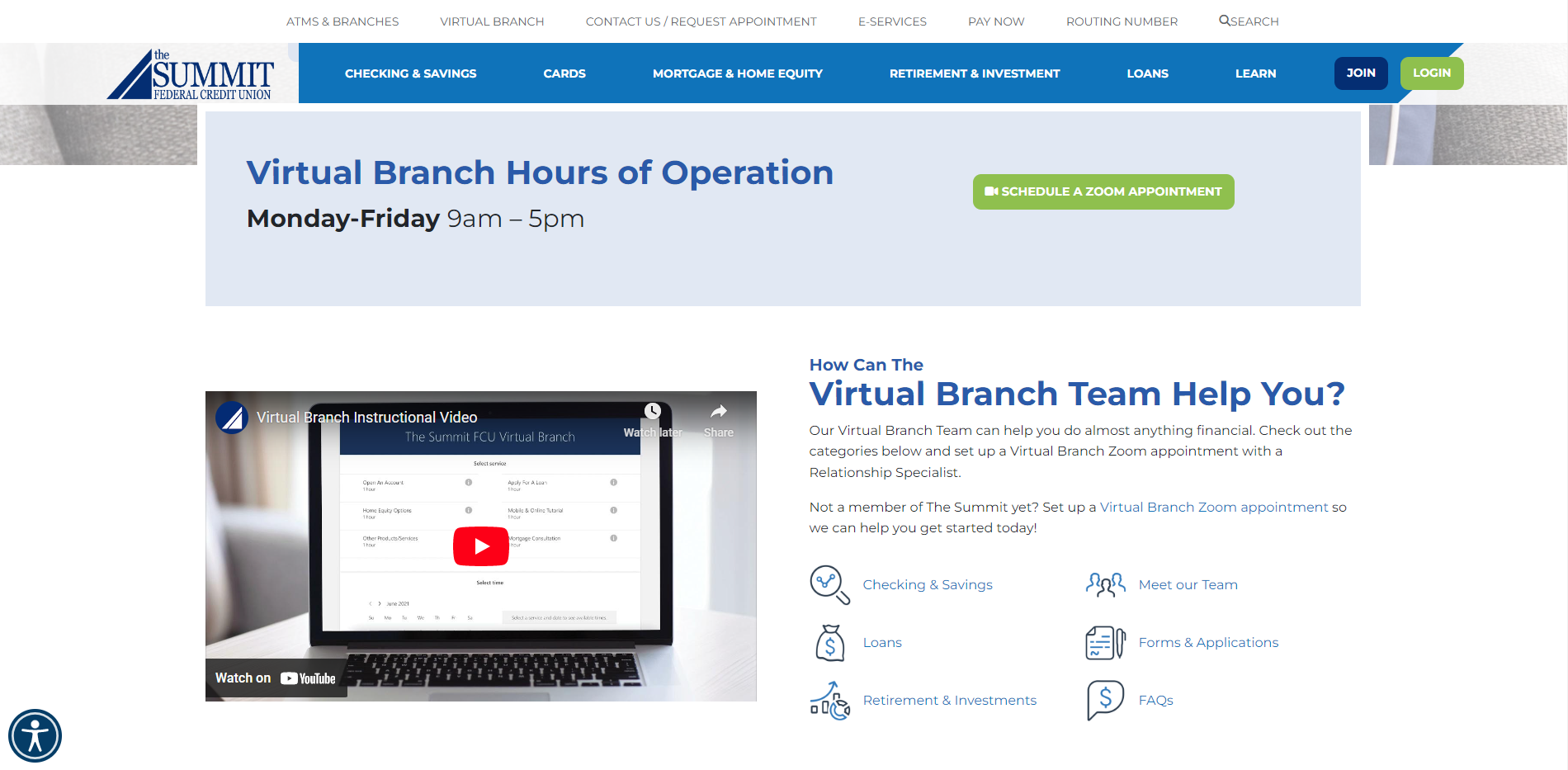Click Schedule a Zoom Appointment button
1568x770 pixels.
pyautogui.click(x=1103, y=191)
